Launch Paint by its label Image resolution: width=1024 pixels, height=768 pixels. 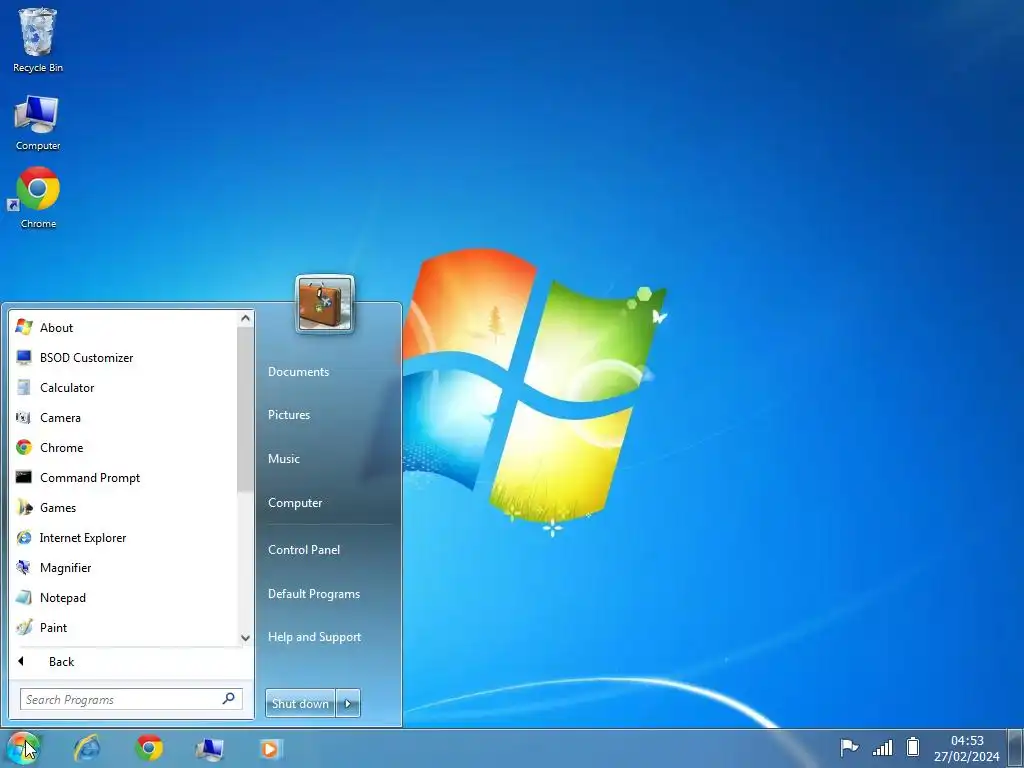point(53,628)
